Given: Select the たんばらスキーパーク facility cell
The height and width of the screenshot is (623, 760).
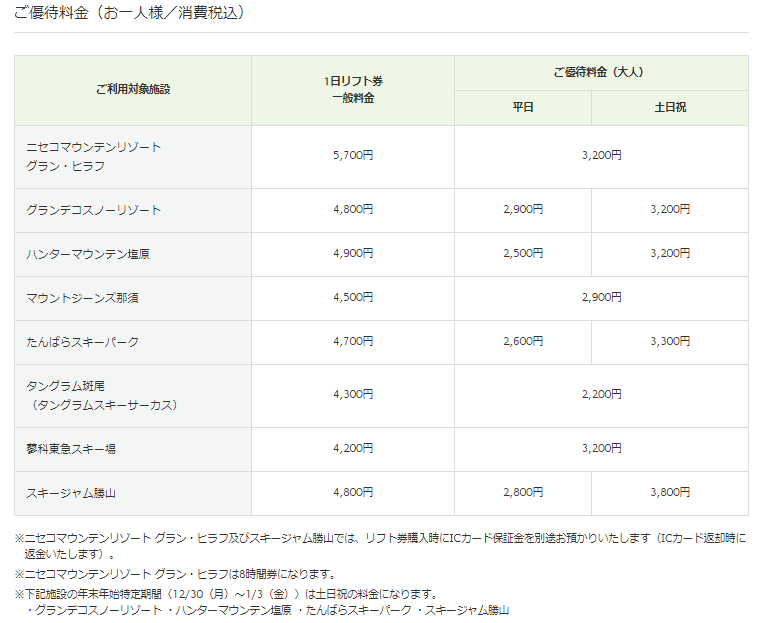Looking at the screenshot, I should 133,342.
